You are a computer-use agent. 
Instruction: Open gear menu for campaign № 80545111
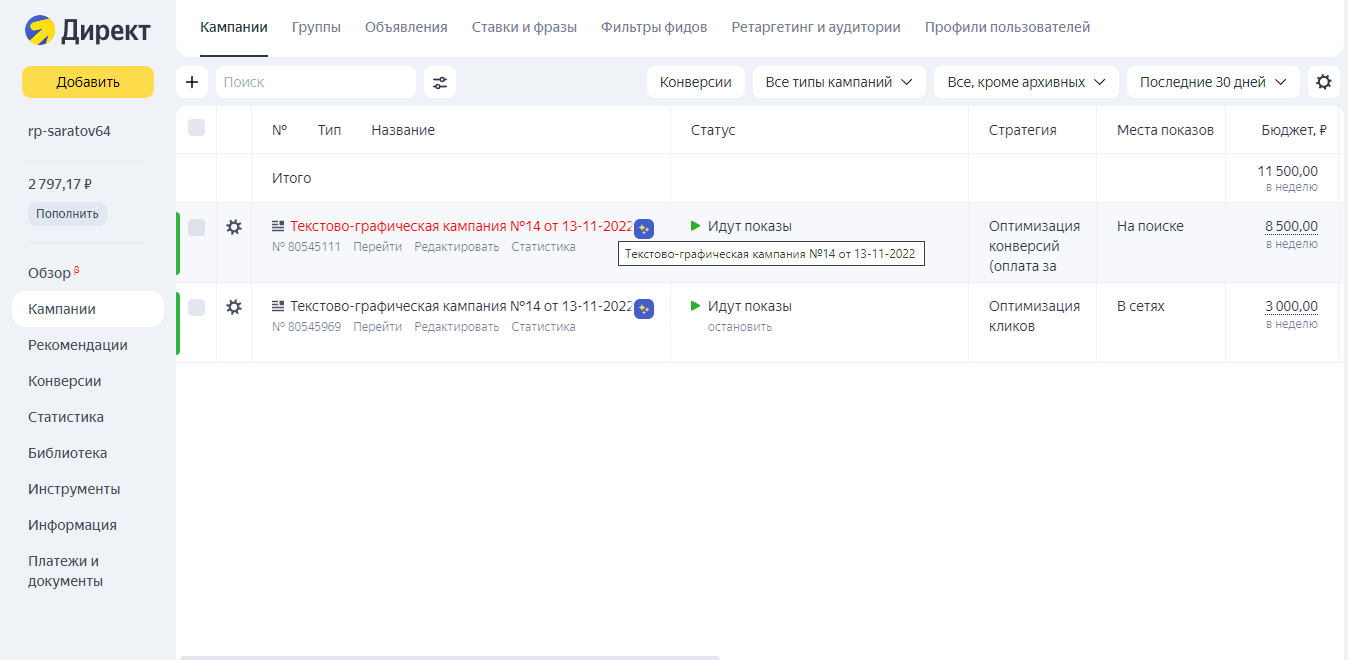pos(234,227)
